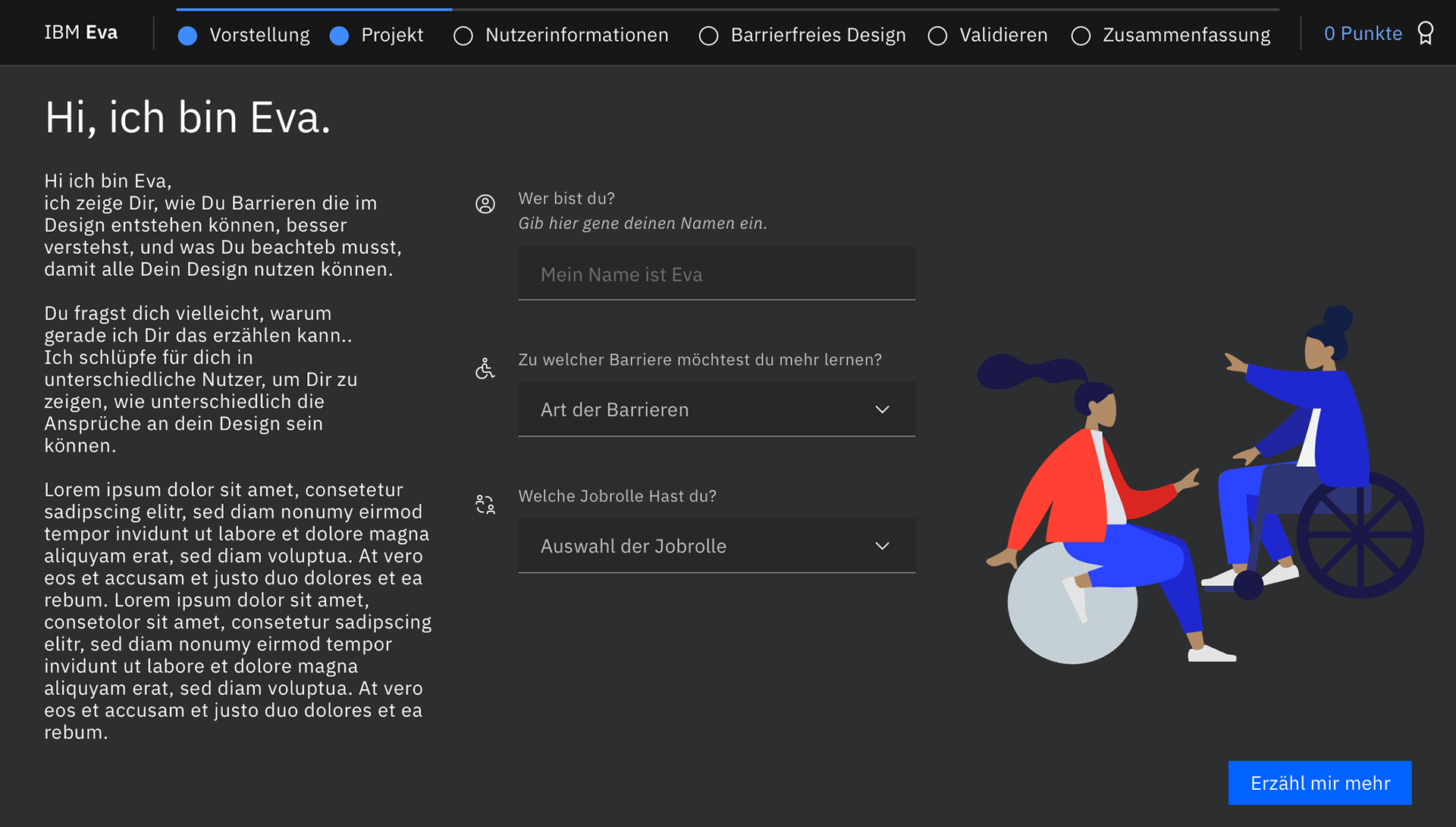The width and height of the screenshot is (1456, 827).
Task: Click the user profile icon beside 'Wer bist du?'
Action: click(x=485, y=204)
